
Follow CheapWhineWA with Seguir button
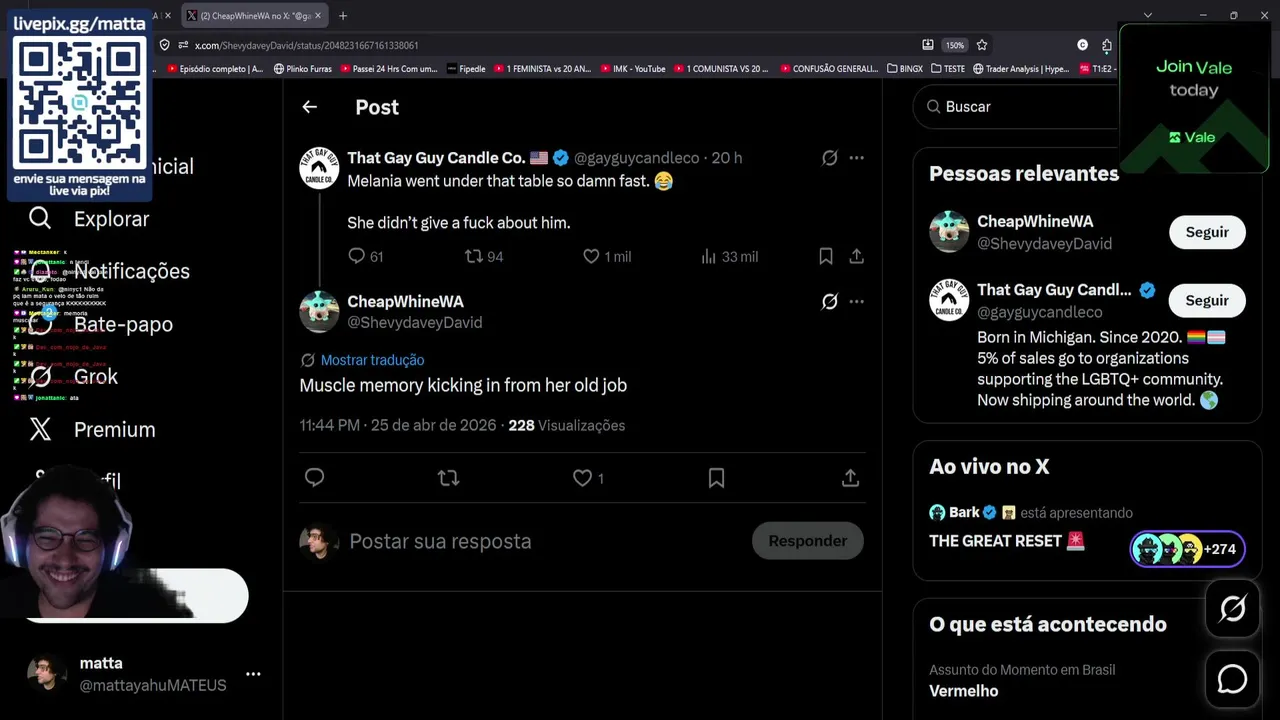point(1207,232)
